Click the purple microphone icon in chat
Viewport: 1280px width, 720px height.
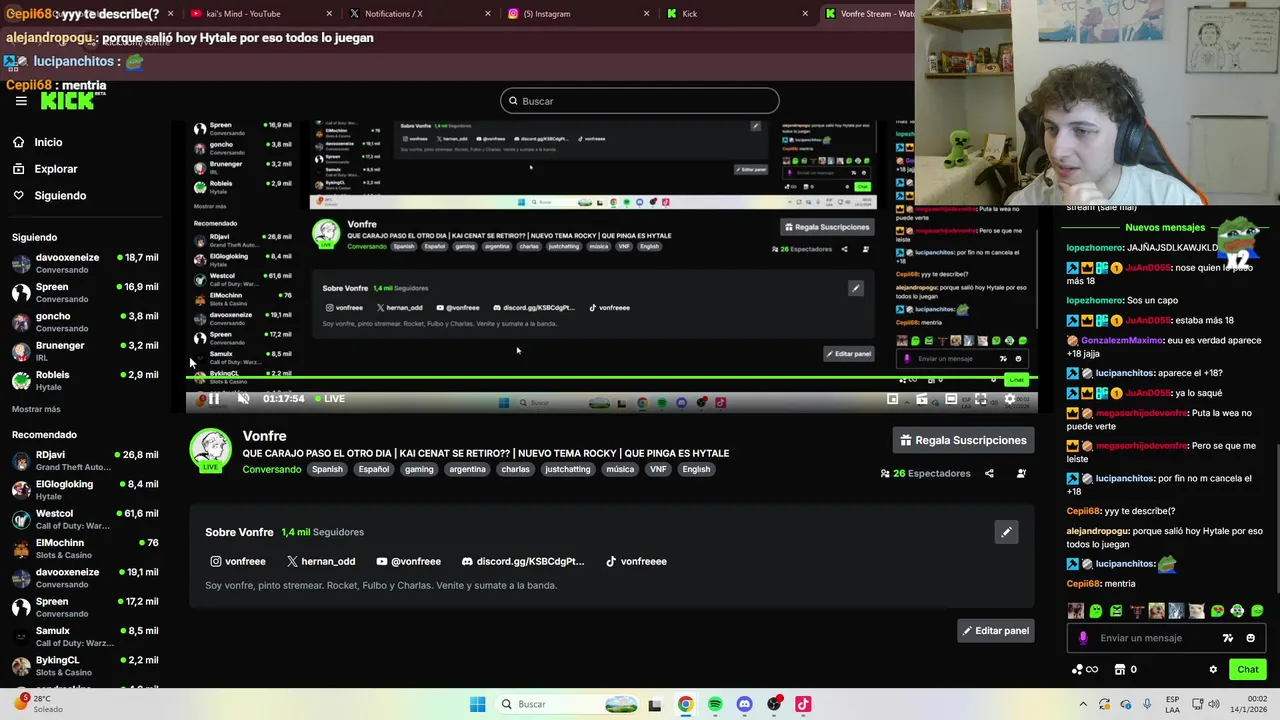click(1083, 638)
